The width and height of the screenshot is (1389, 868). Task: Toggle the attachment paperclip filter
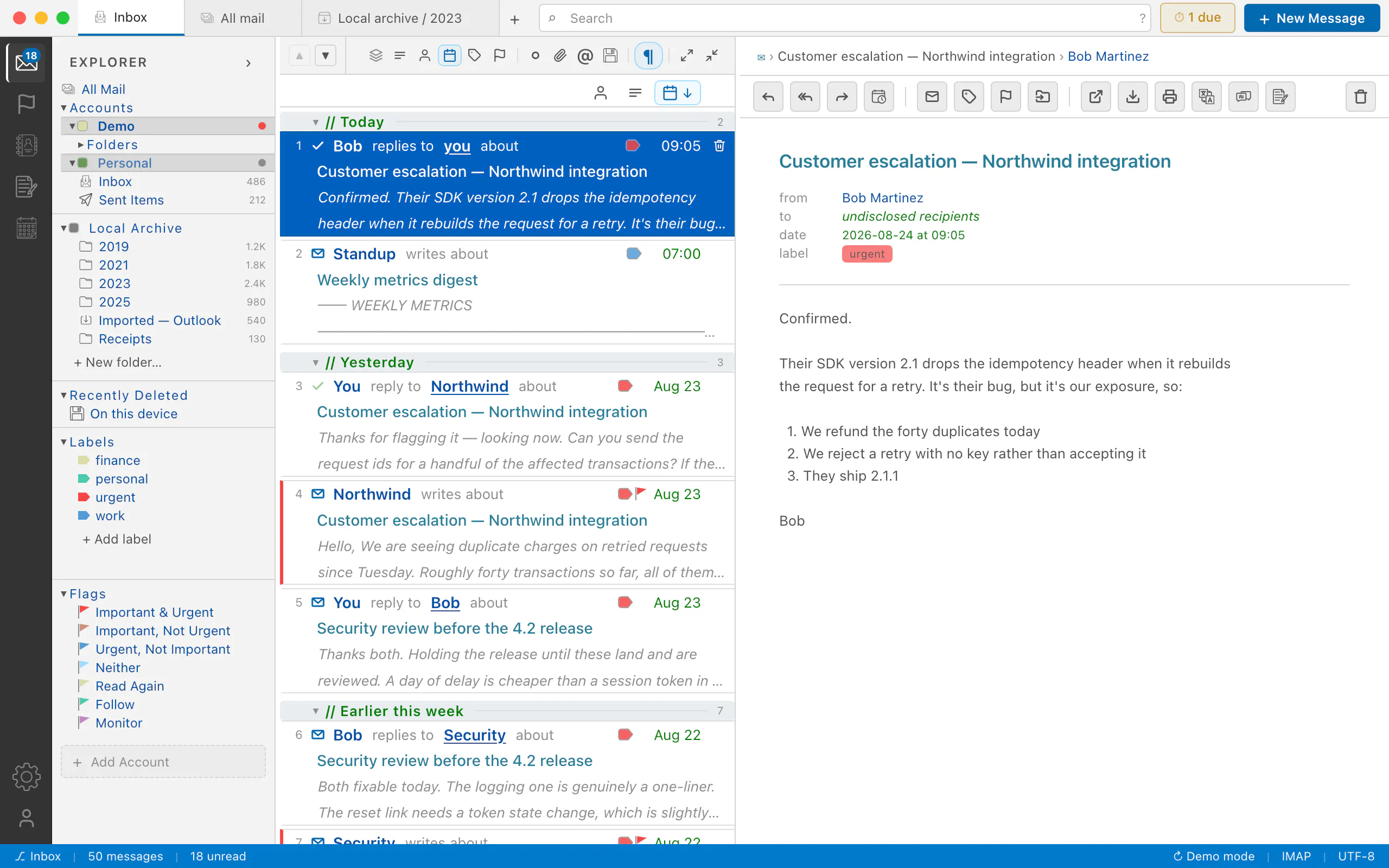point(559,56)
